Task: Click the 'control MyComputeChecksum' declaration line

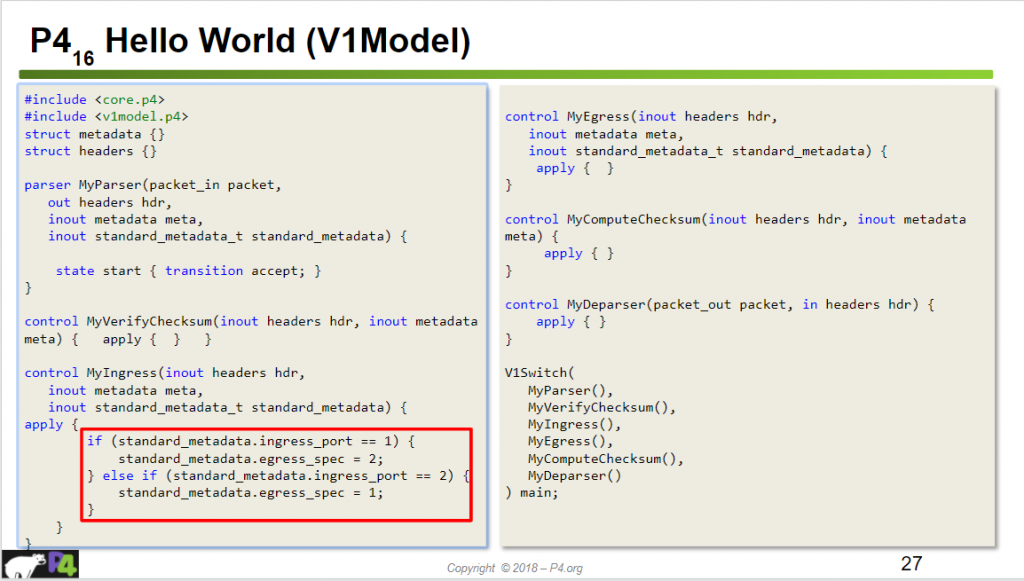Action: click(x=735, y=219)
